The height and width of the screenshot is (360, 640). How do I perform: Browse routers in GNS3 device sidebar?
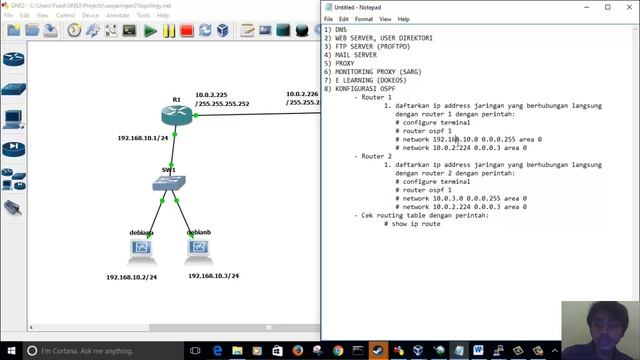coord(13,60)
